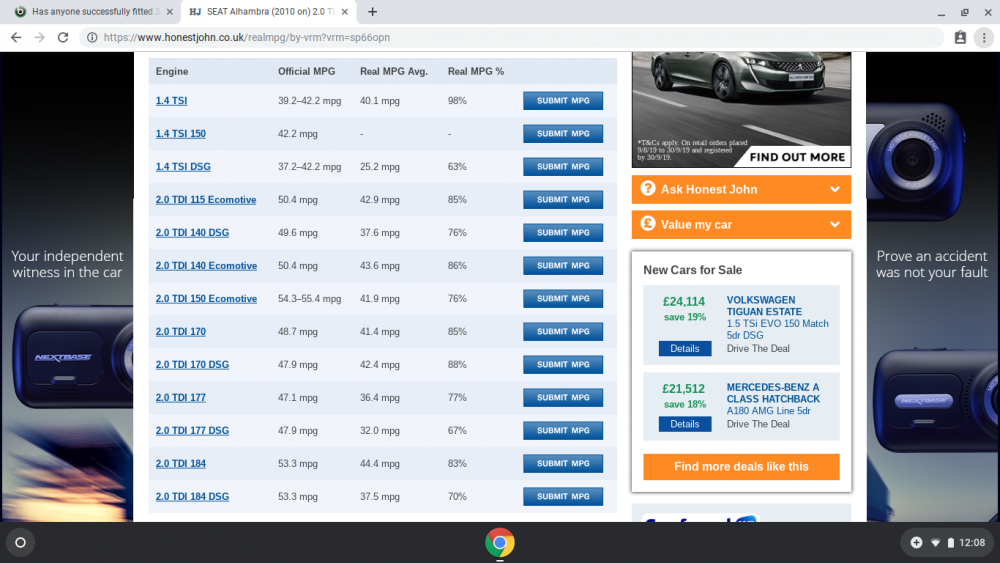Submit MPG for 2.0 TDI 150 Ecomotive
1000x563 pixels.
click(563, 298)
